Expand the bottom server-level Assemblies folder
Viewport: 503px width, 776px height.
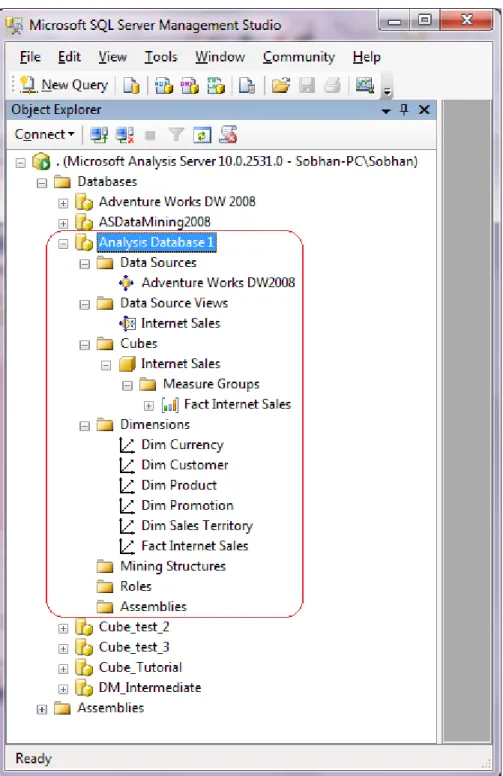42,709
